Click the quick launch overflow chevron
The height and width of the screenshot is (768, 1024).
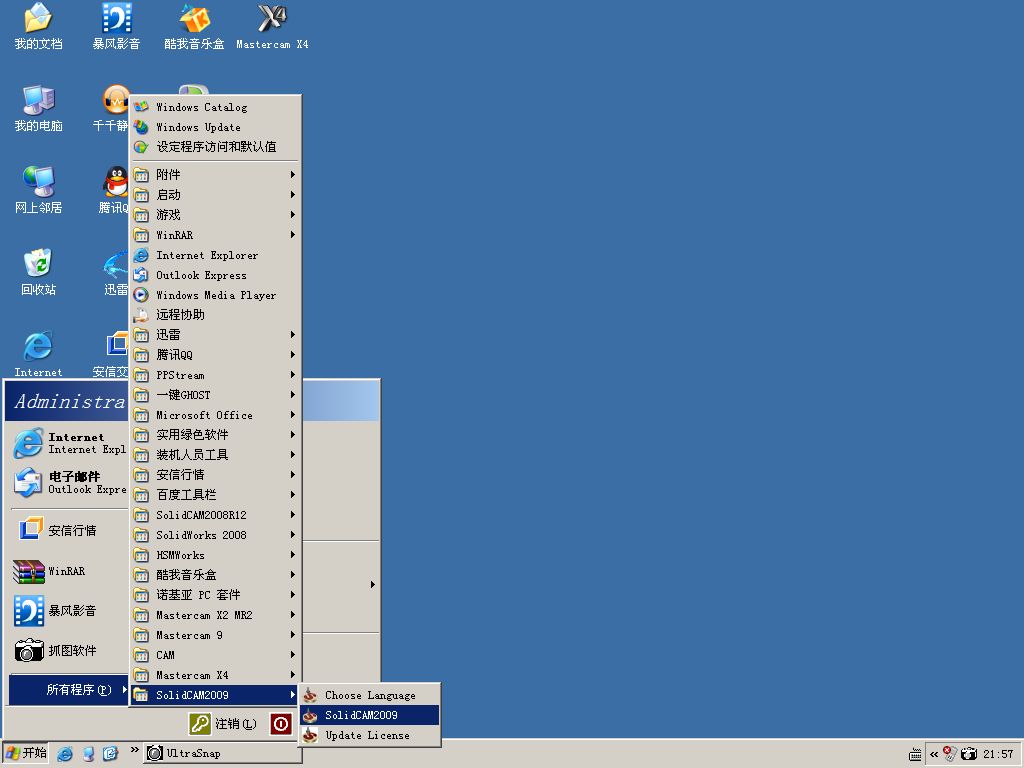pyautogui.click(x=135, y=750)
